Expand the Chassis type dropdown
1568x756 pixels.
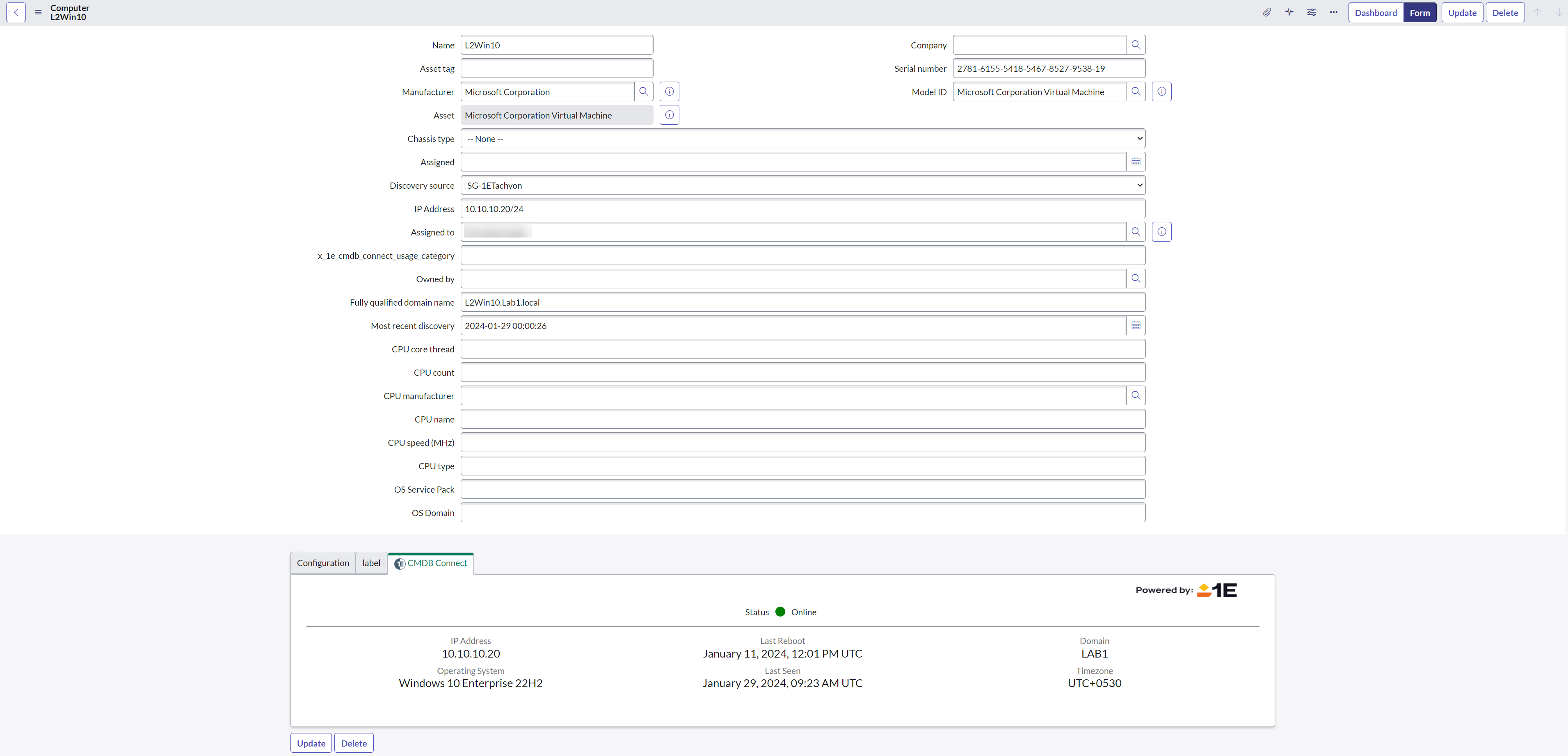tap(802, 139)
